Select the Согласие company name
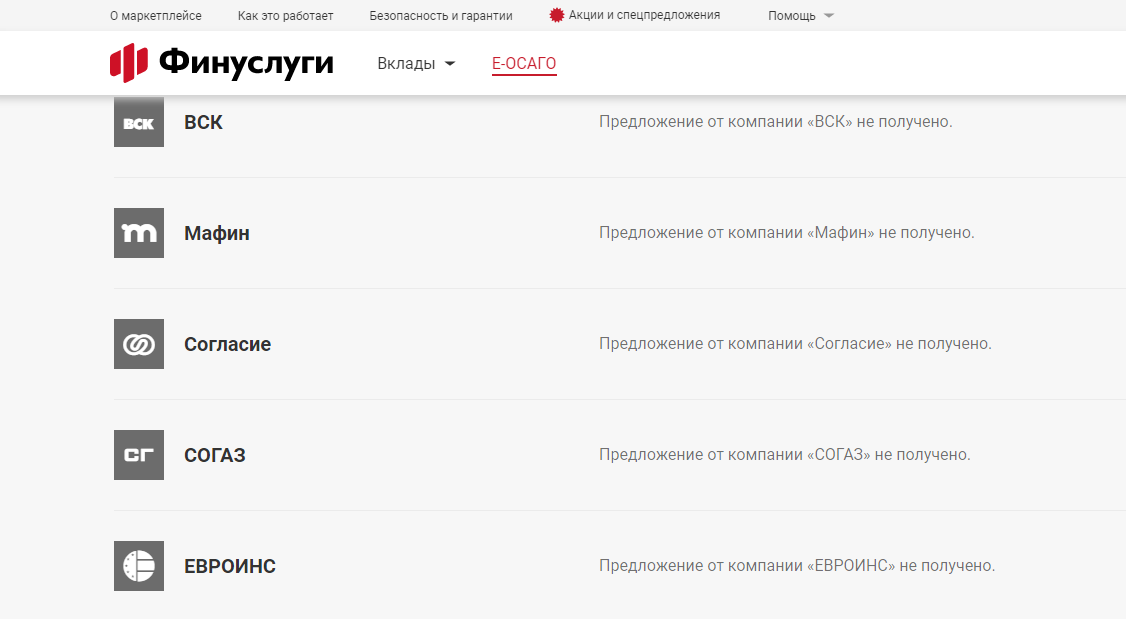This screenshot has width=1126, height=619. tap(228, 344)
